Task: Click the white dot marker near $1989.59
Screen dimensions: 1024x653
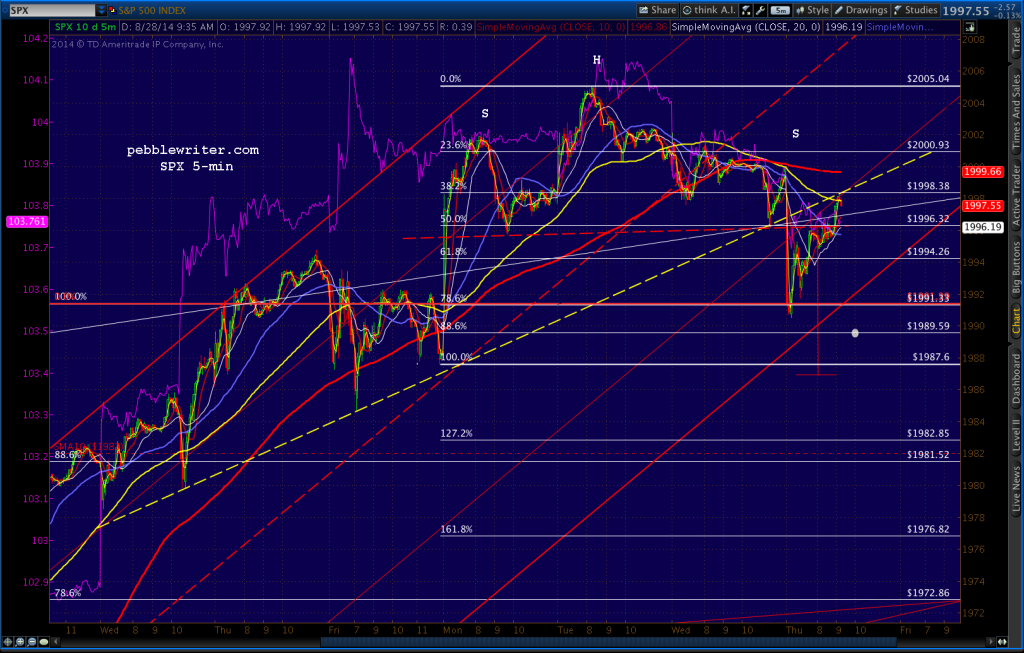Action: 855,333
